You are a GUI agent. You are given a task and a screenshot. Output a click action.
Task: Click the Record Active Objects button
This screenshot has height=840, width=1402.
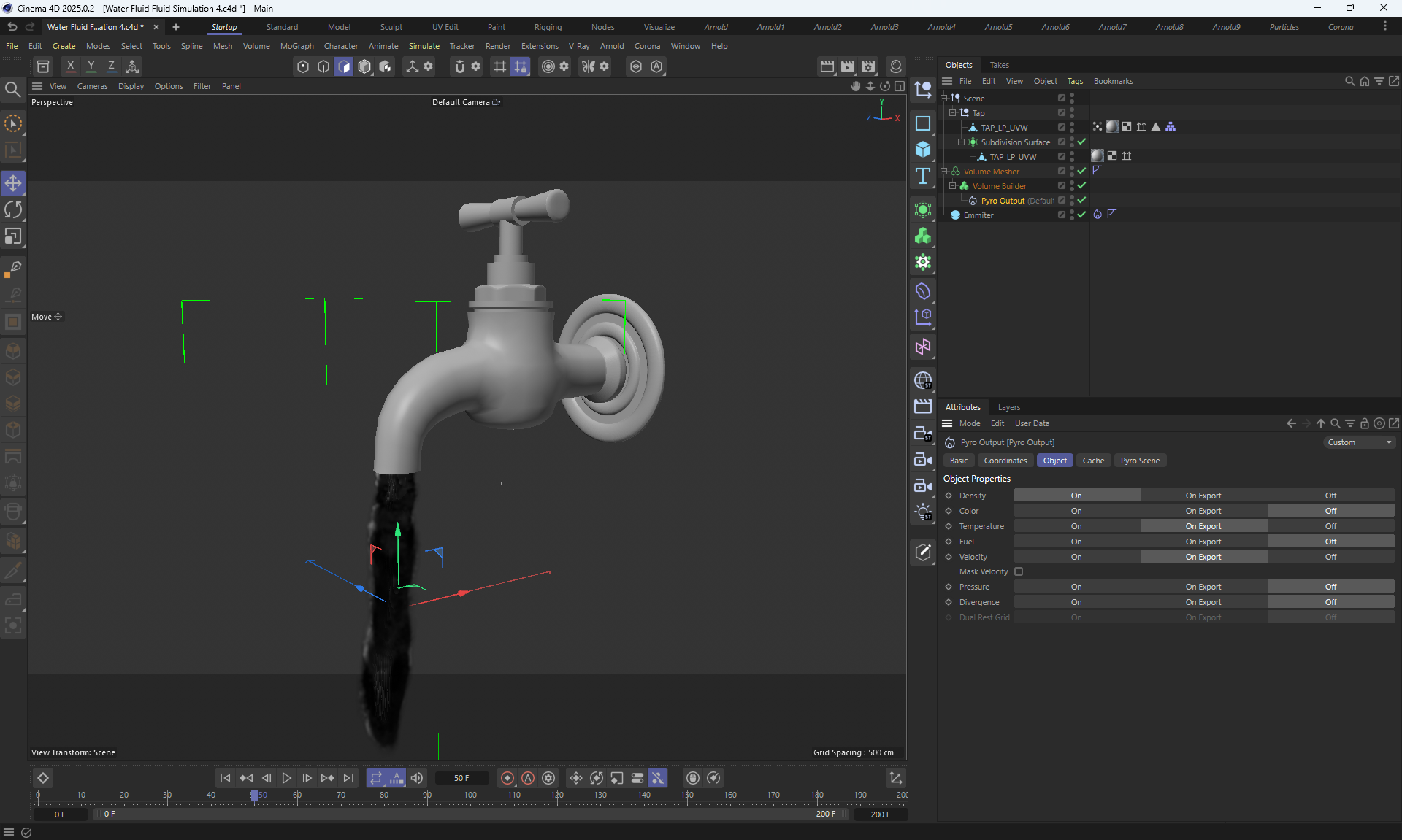point(507,778)
